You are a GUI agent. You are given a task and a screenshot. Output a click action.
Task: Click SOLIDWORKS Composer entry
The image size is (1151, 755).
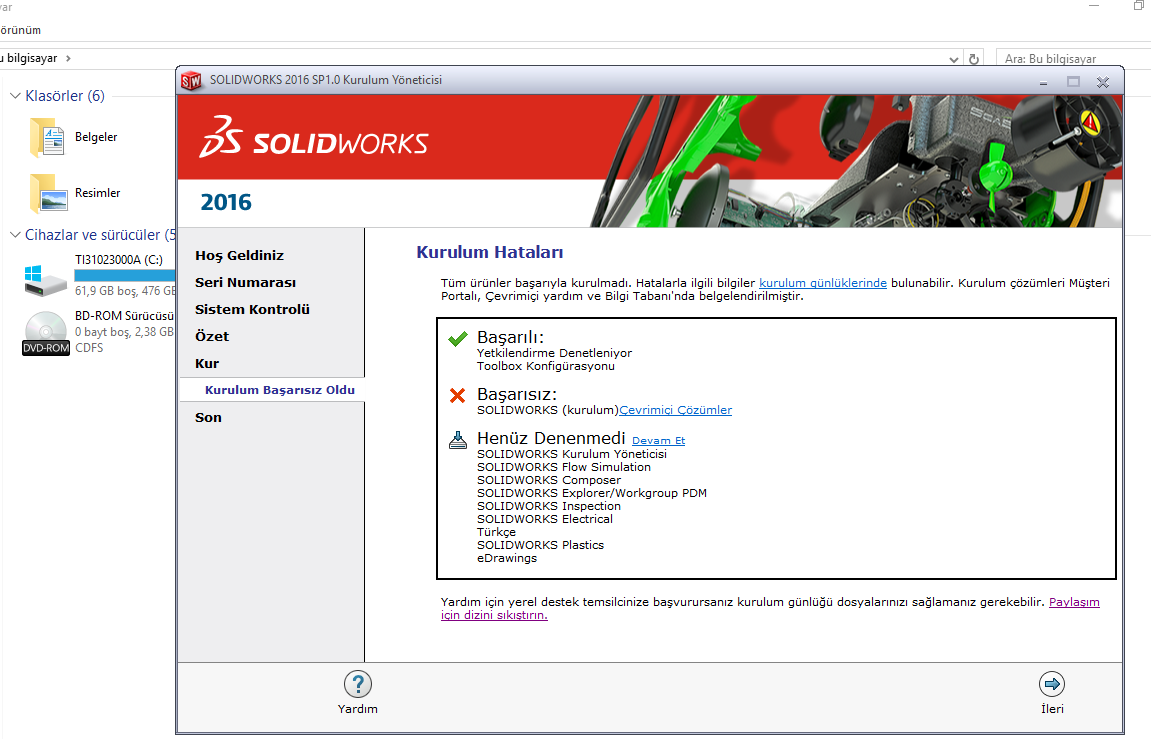click(549, 480)
